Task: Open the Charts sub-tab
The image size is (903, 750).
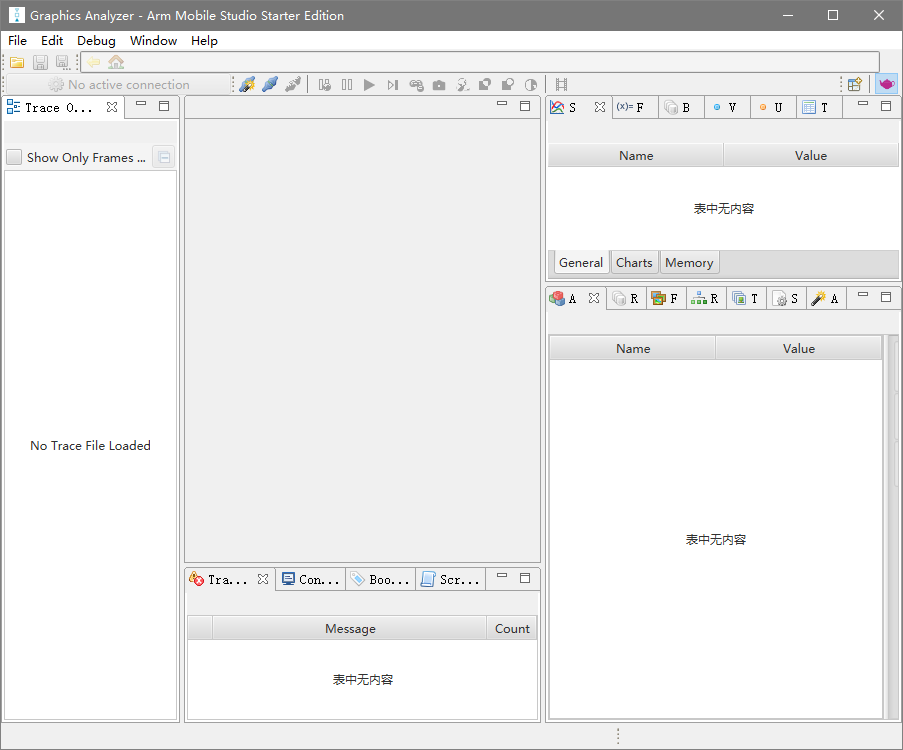Action: coord(634,263)
